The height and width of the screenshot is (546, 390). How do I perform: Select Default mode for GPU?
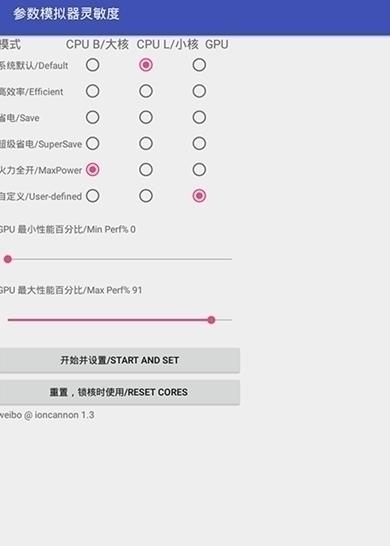coord(199,65)
